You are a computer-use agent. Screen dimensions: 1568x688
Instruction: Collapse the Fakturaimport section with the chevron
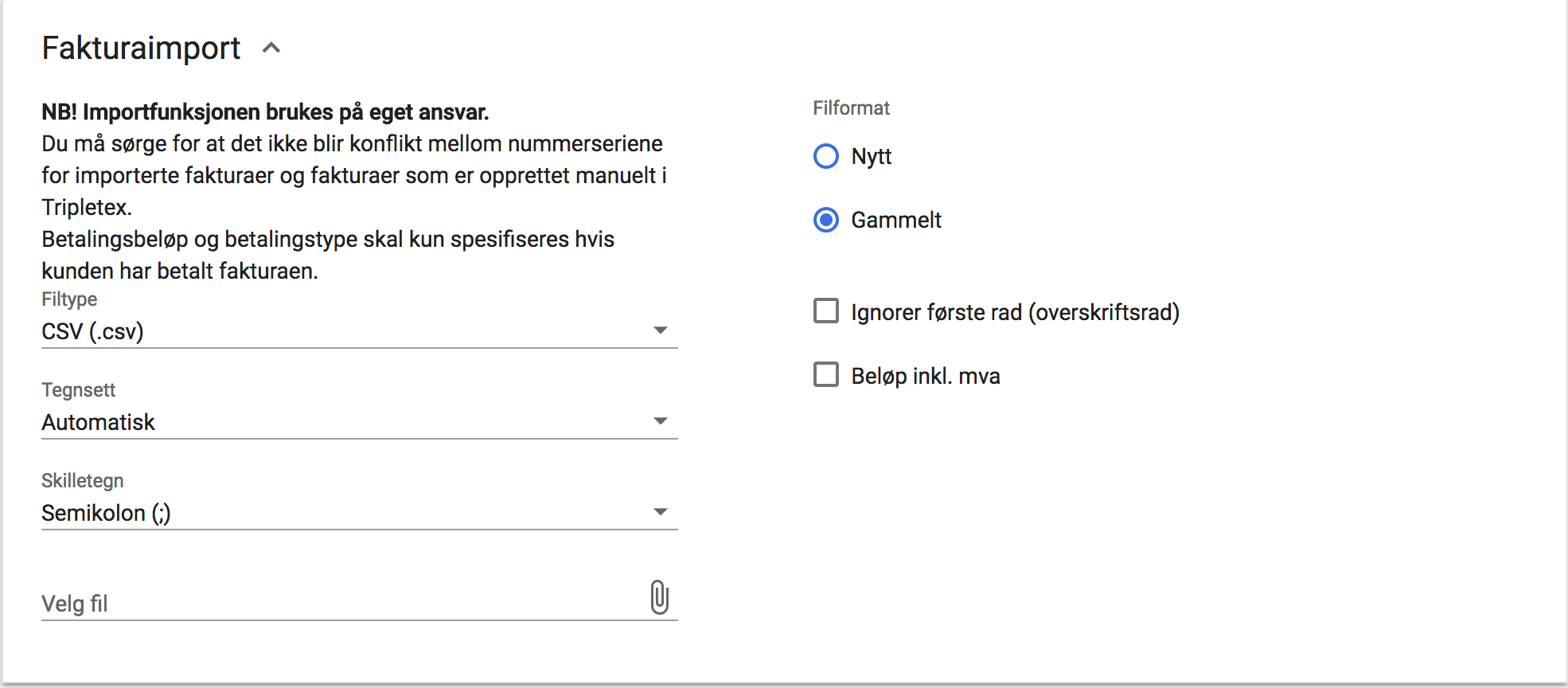pos(271,49)
